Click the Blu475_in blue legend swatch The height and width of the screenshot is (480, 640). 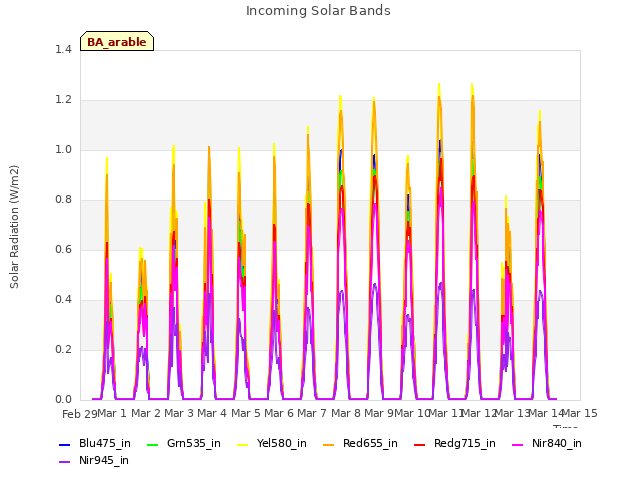point(64,444)
